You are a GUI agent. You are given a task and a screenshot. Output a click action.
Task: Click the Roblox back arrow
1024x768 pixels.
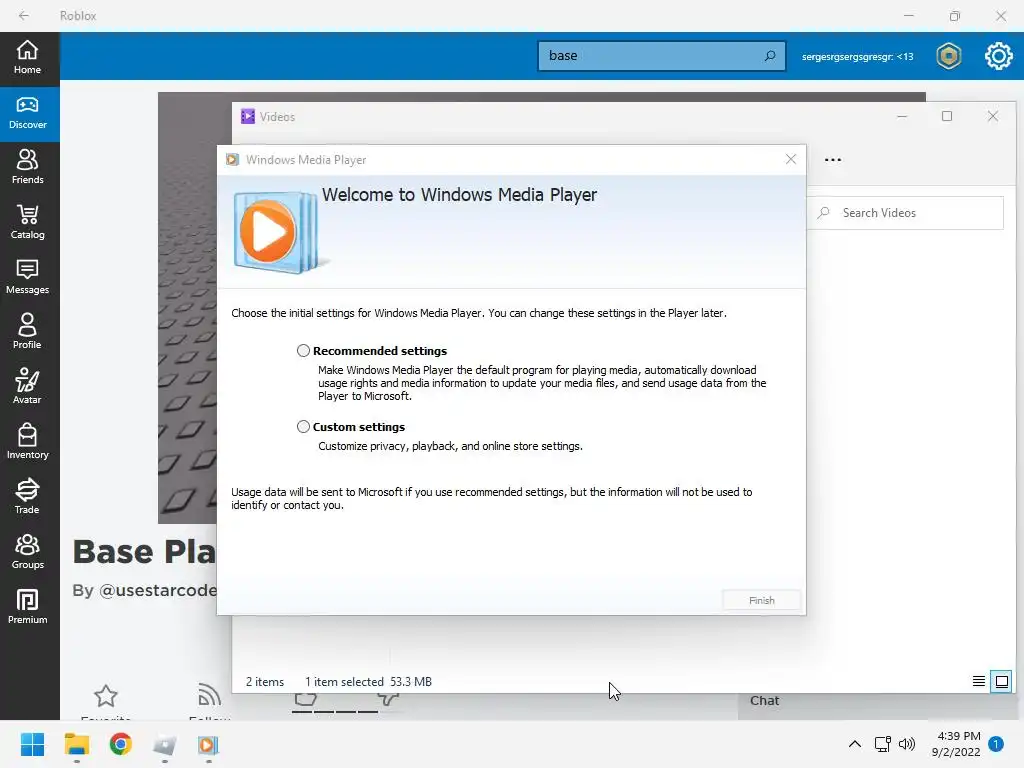24,15
